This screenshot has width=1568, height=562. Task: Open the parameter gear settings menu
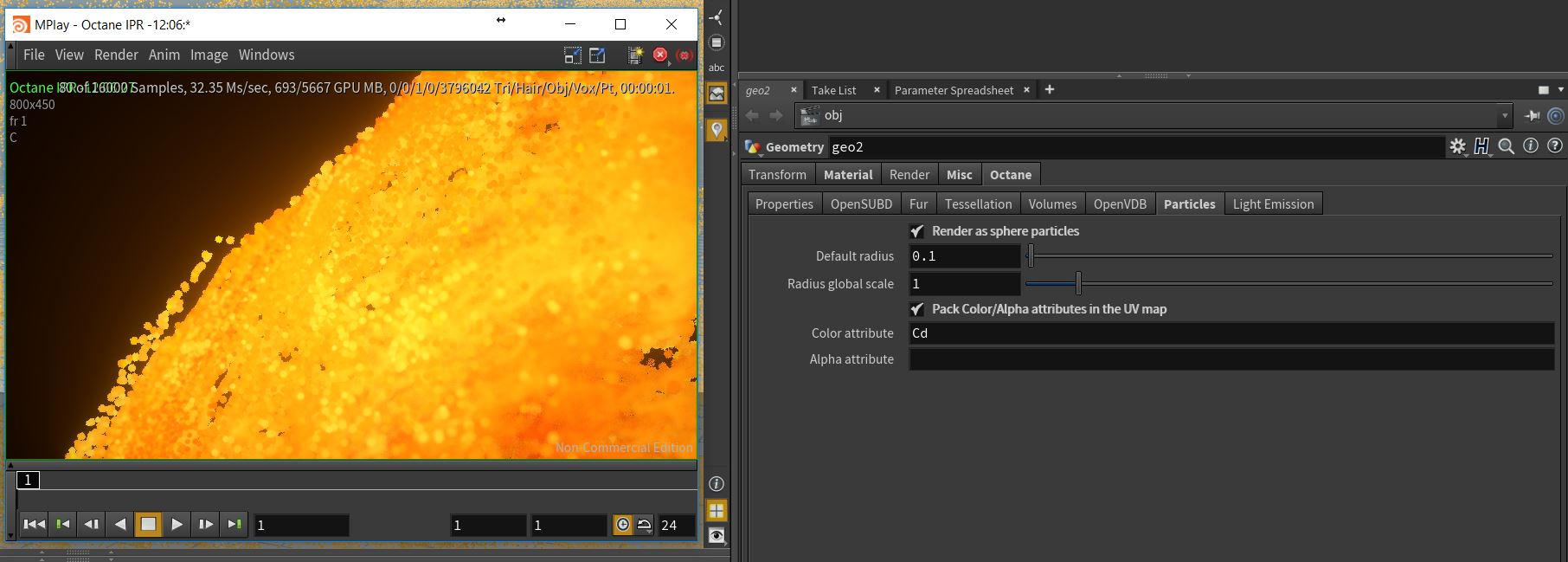(x=1458, y=146)
